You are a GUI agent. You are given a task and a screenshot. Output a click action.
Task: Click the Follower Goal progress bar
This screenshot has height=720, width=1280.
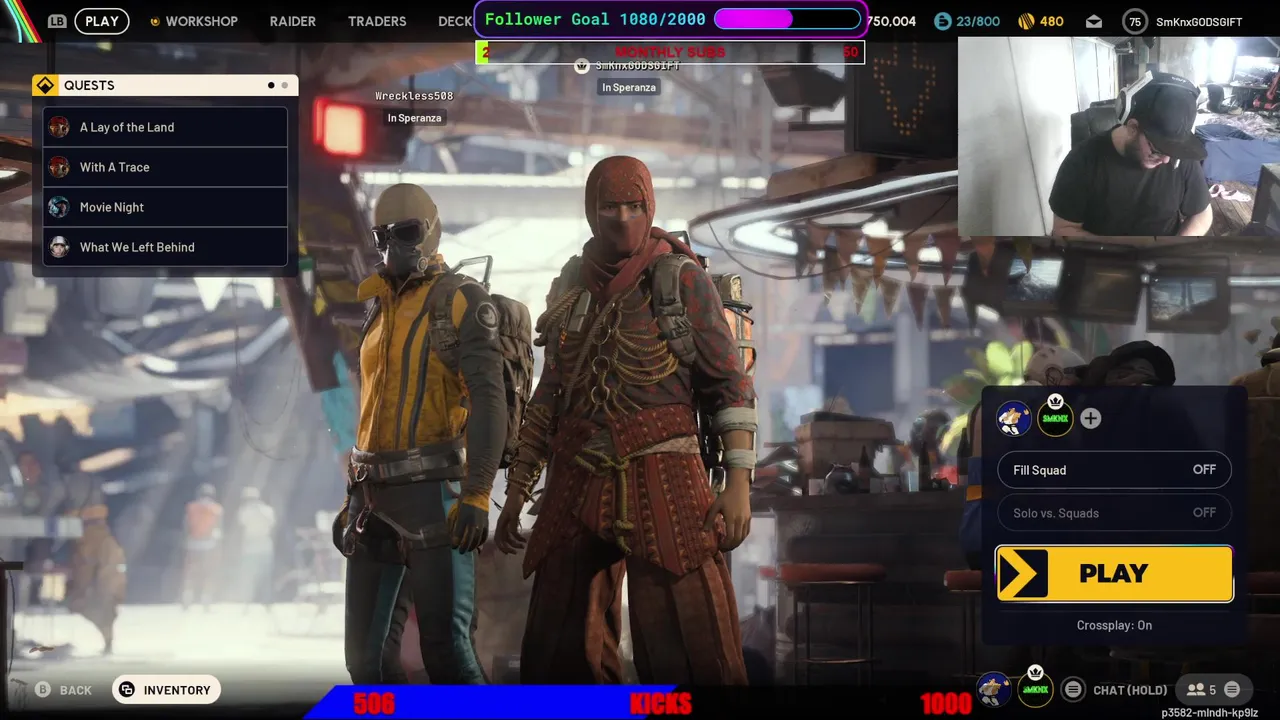[x=787, y=19]
